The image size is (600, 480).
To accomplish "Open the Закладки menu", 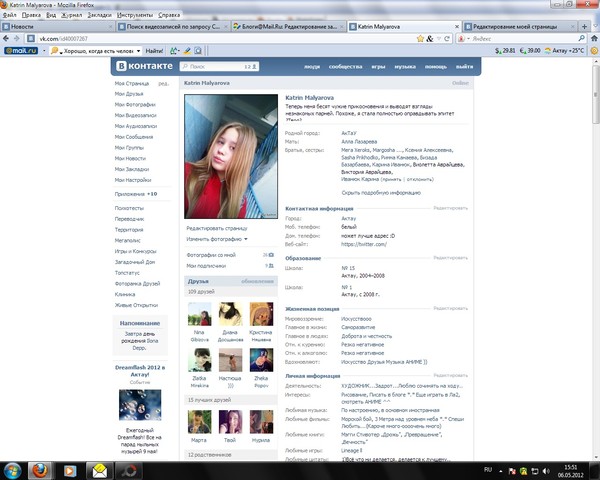I will click(99, 15).
